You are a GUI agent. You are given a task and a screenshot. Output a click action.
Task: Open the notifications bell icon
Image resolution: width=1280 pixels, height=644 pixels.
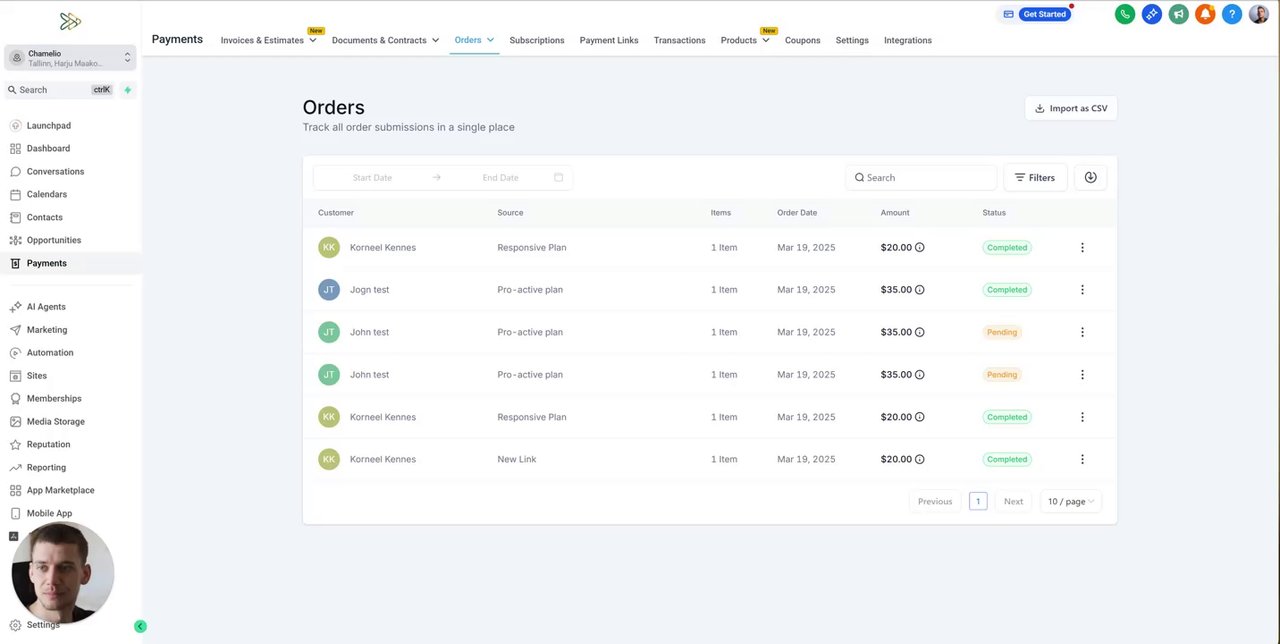click(x=1205, y=14)
